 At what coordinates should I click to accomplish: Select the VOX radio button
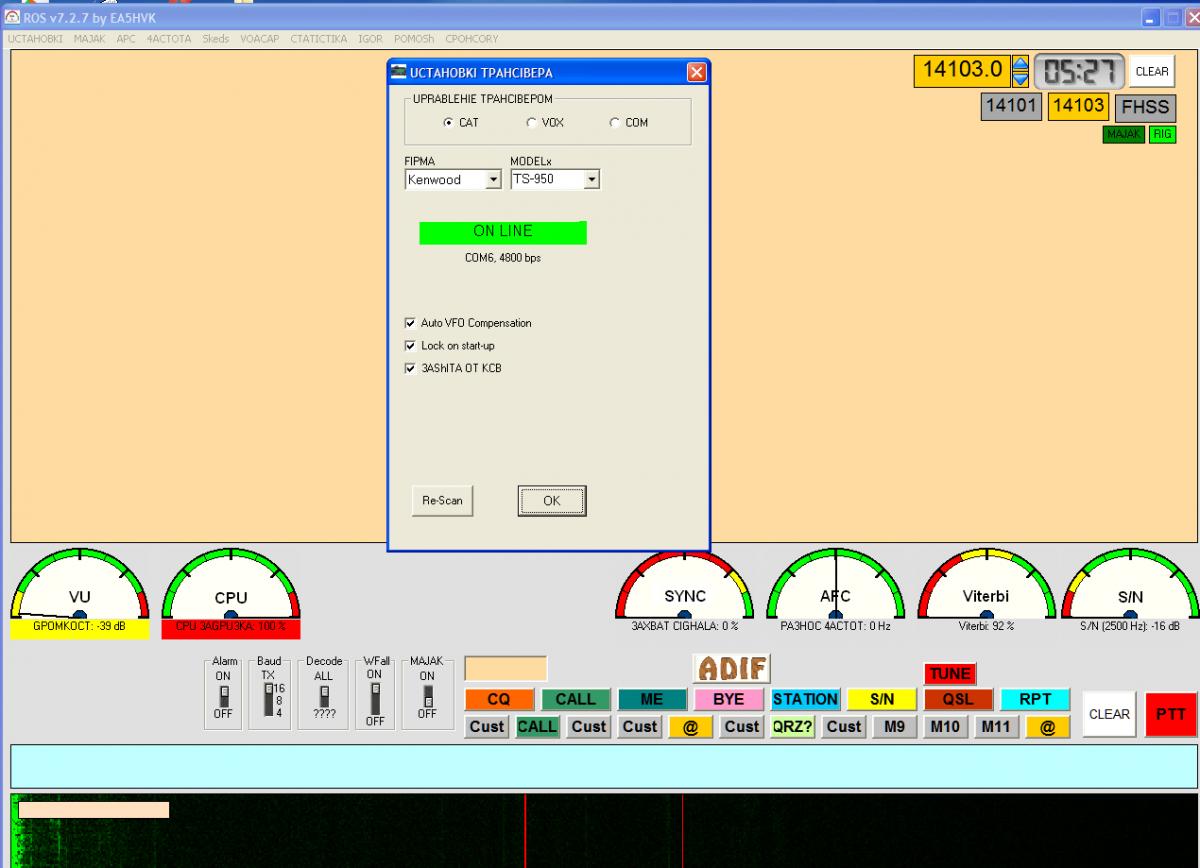click(532, 123)
